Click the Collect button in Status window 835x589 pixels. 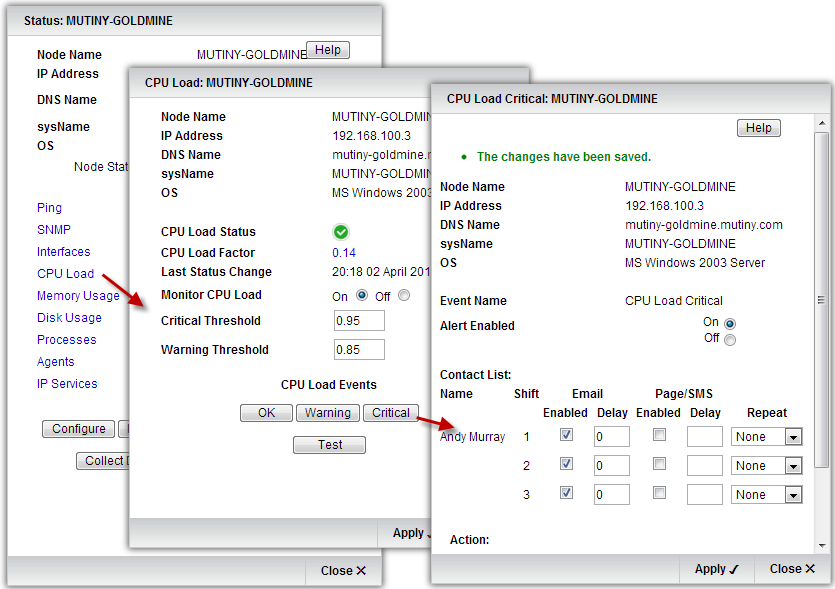(x=103, y=461)
